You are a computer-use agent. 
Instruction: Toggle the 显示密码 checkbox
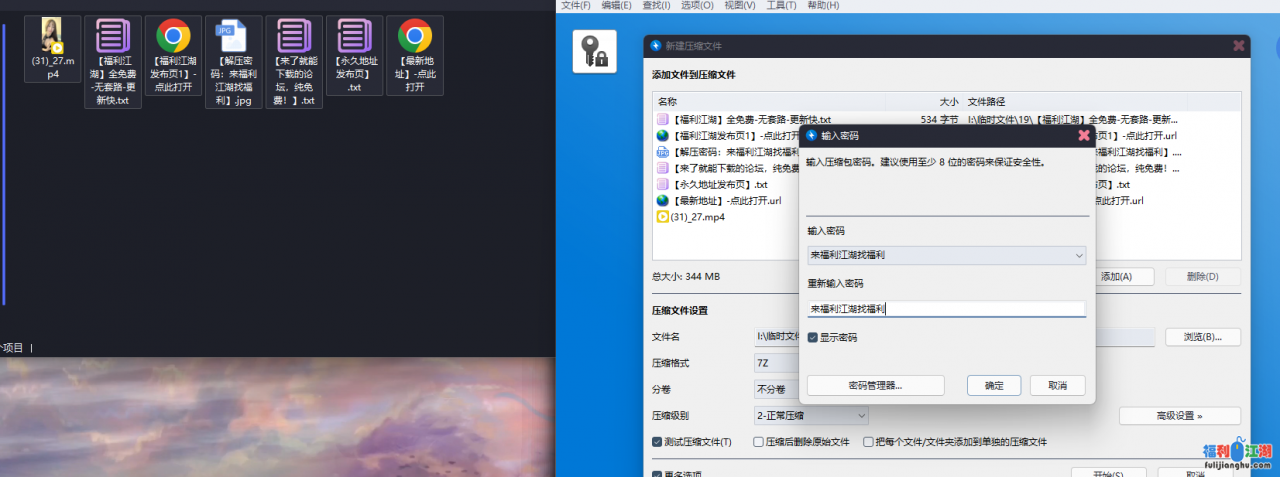click(813, 338)
